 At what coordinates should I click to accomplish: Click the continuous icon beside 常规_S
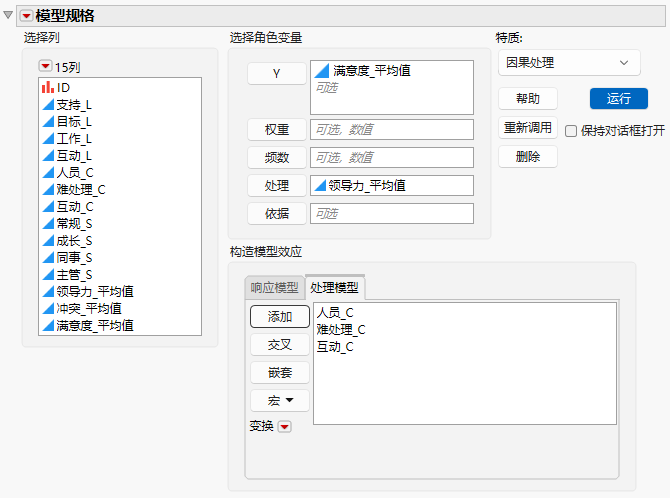48,224
